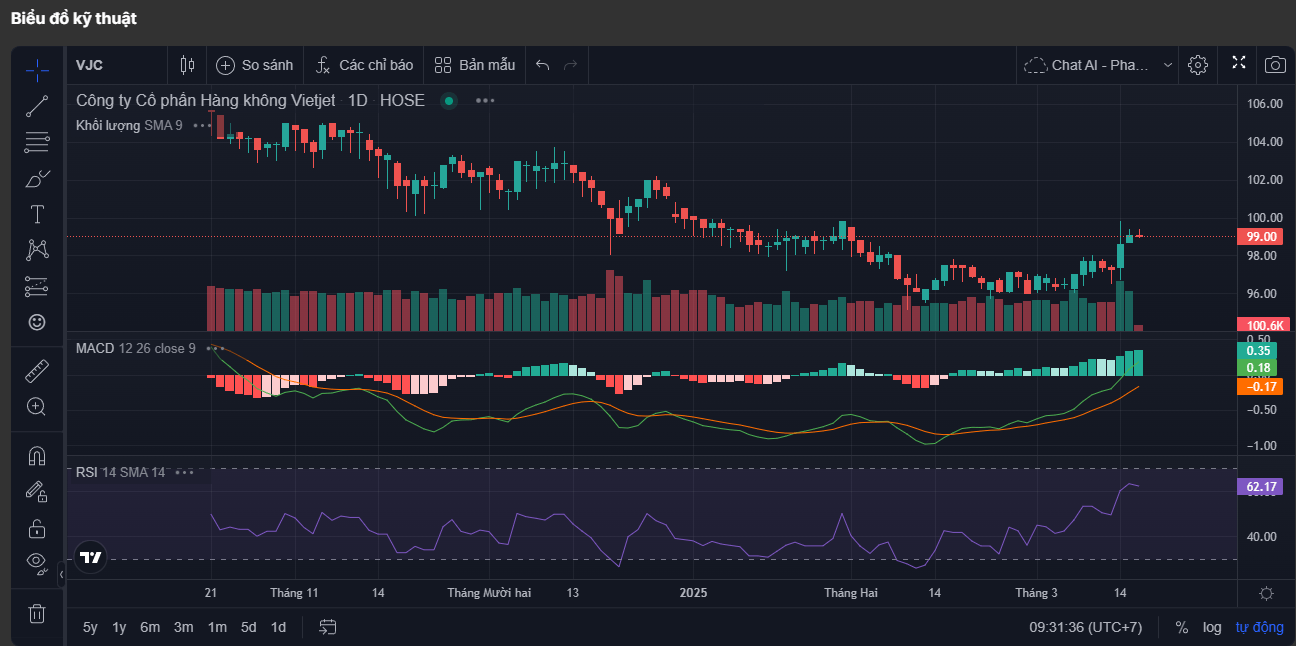Click the trash icon to remove drawings

(x=37, y=613)
